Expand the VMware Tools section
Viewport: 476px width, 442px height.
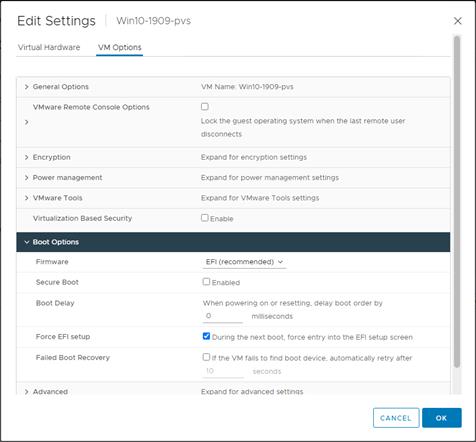[x=27, y=198]
